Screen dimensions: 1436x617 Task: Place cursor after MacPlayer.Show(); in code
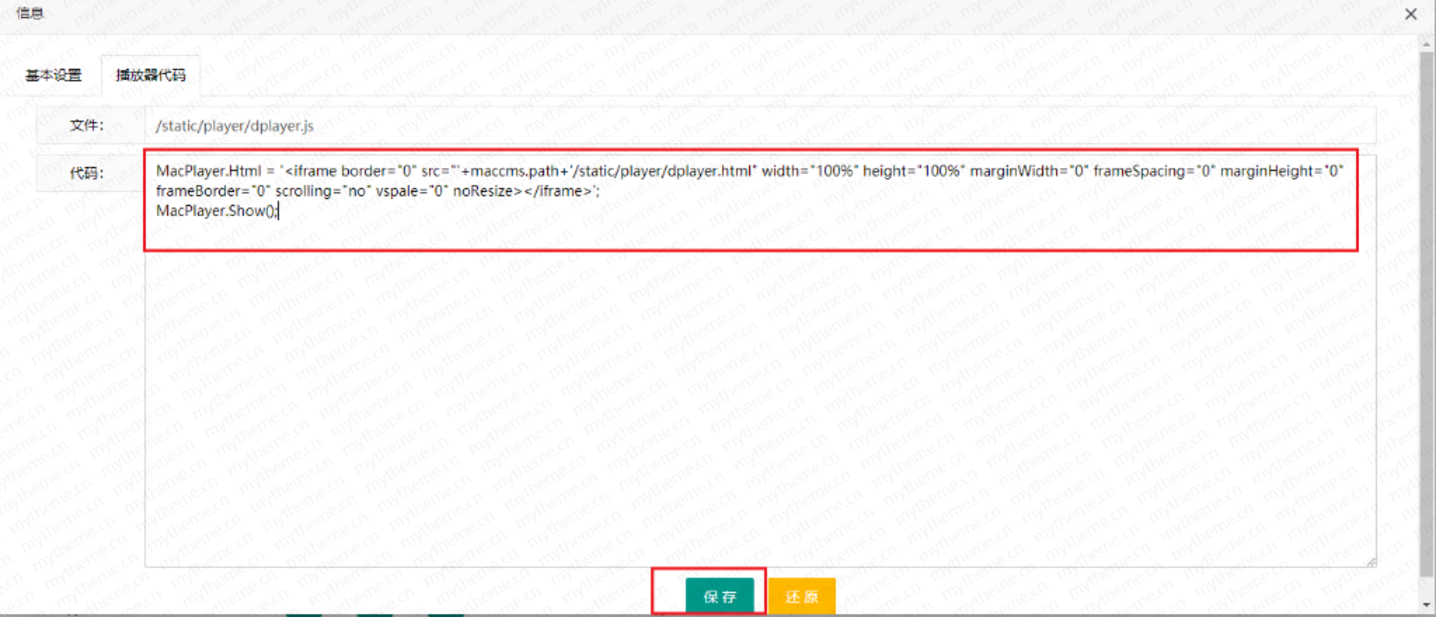[279, 210]
